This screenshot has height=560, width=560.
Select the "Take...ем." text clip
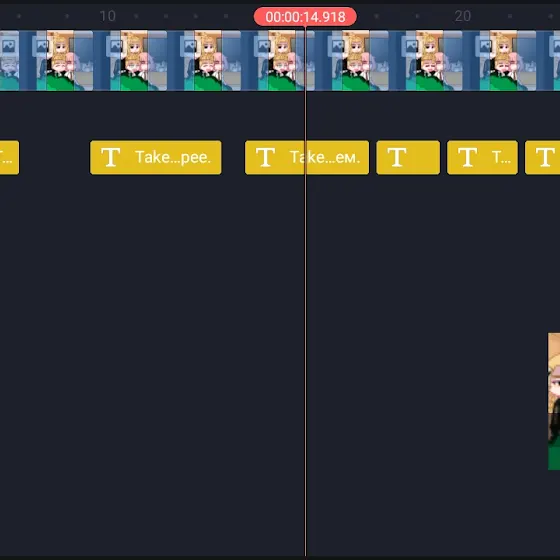pos(307,158)
